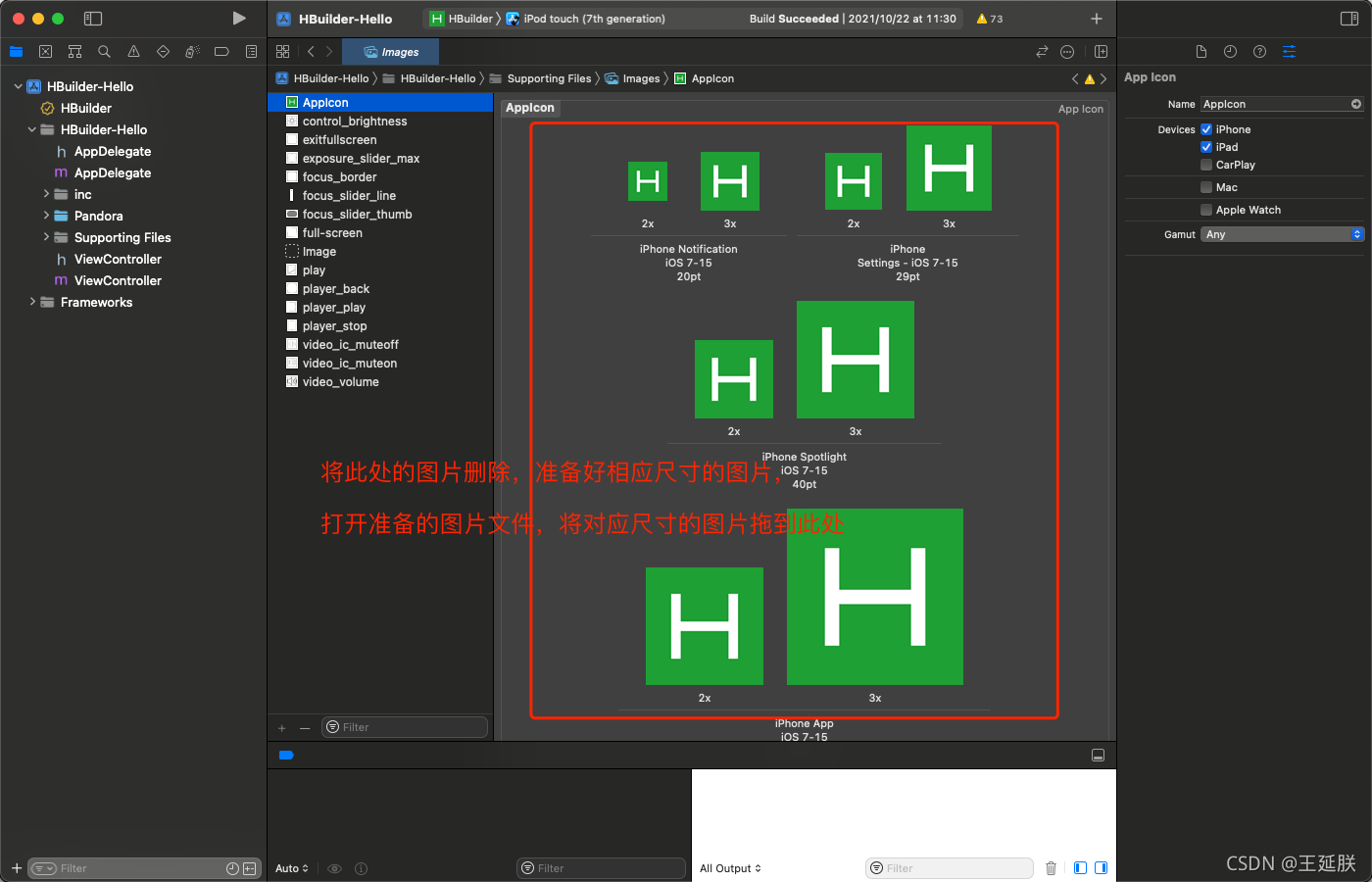Image resolution: width=1372 pixels, height=882 pixels.
Task: Click the plus button in the toolbar
Action: pyautogui.click(x=1097, y=19)
